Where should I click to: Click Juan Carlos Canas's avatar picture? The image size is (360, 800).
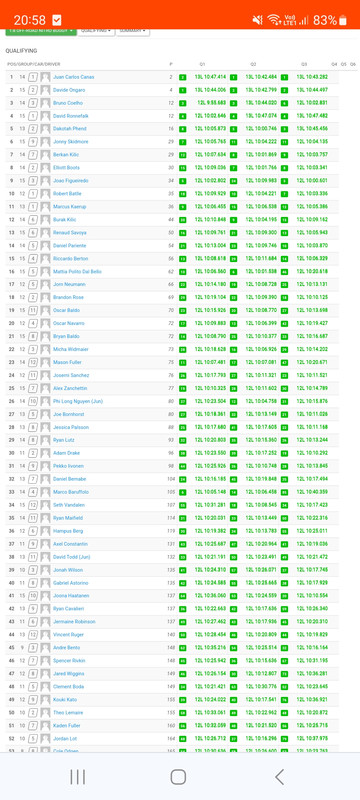click(45, 77)
